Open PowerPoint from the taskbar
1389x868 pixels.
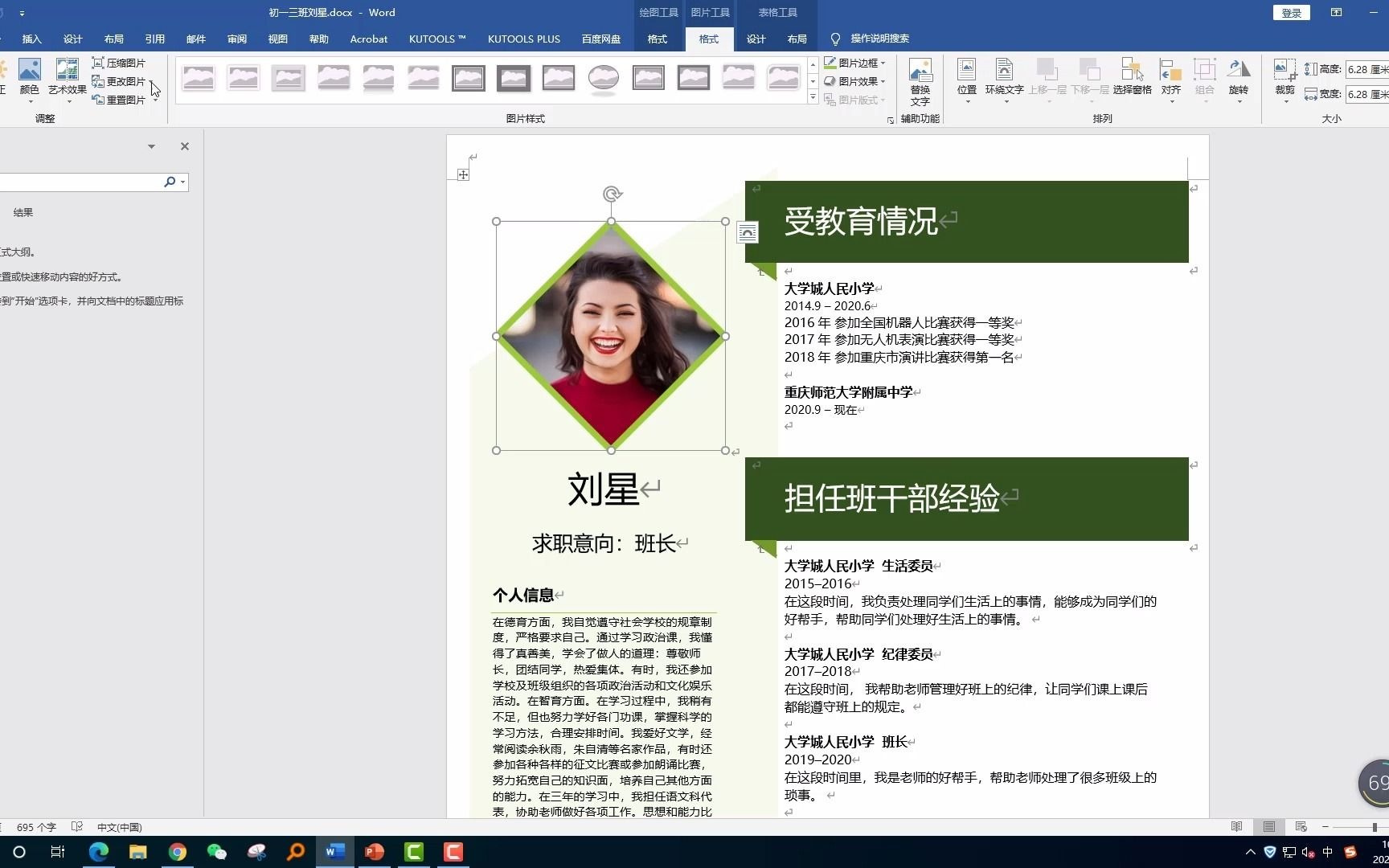374,852
